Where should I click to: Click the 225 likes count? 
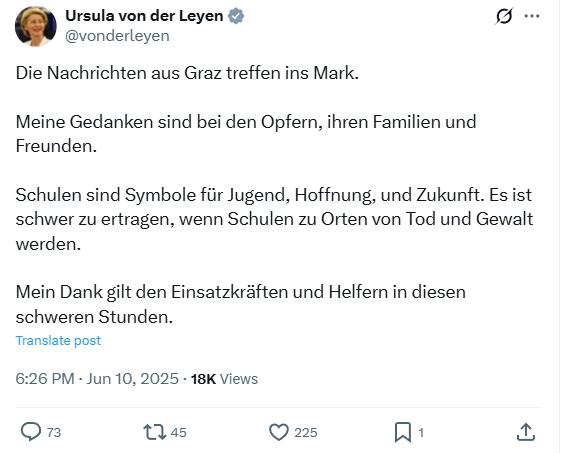[x=306, y=433]
